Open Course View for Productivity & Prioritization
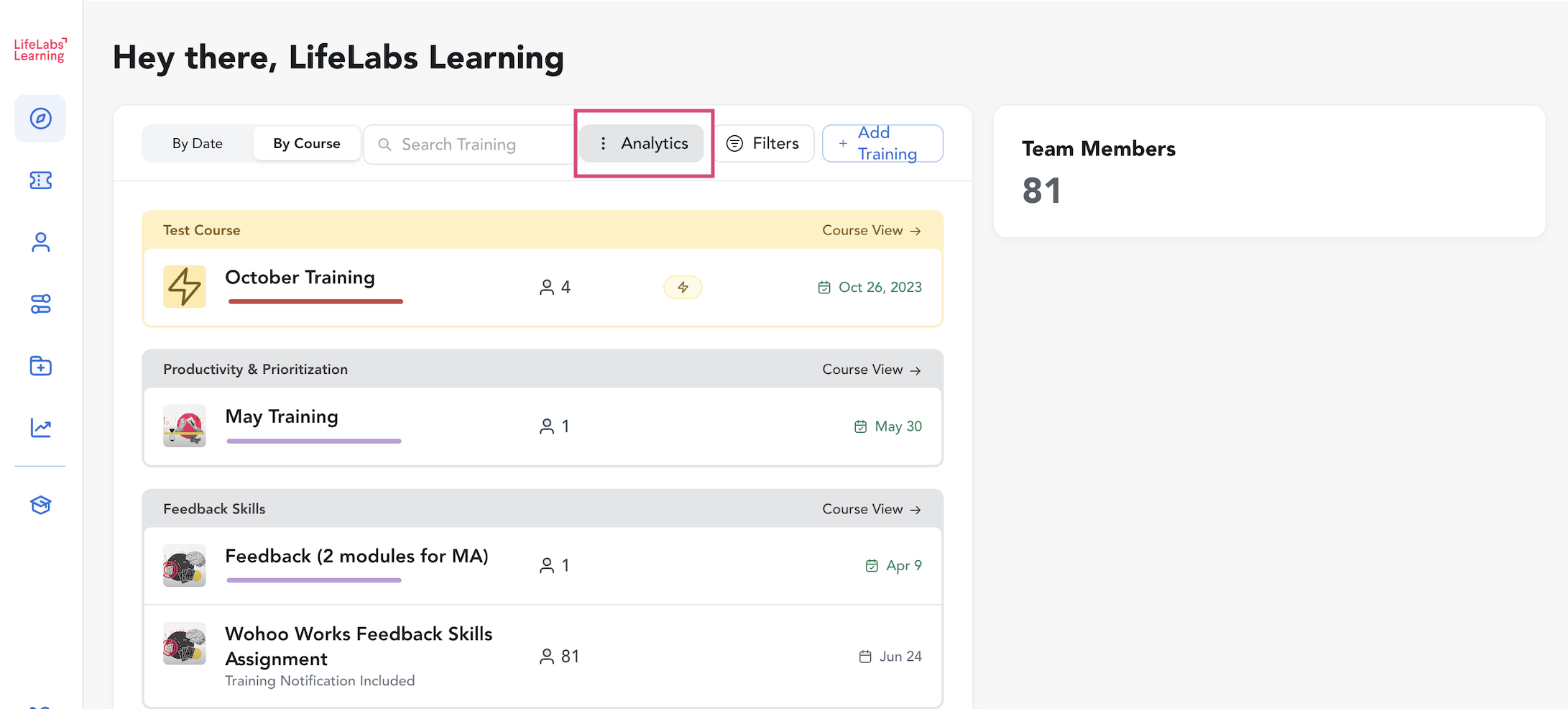 [x=872, y=370]
